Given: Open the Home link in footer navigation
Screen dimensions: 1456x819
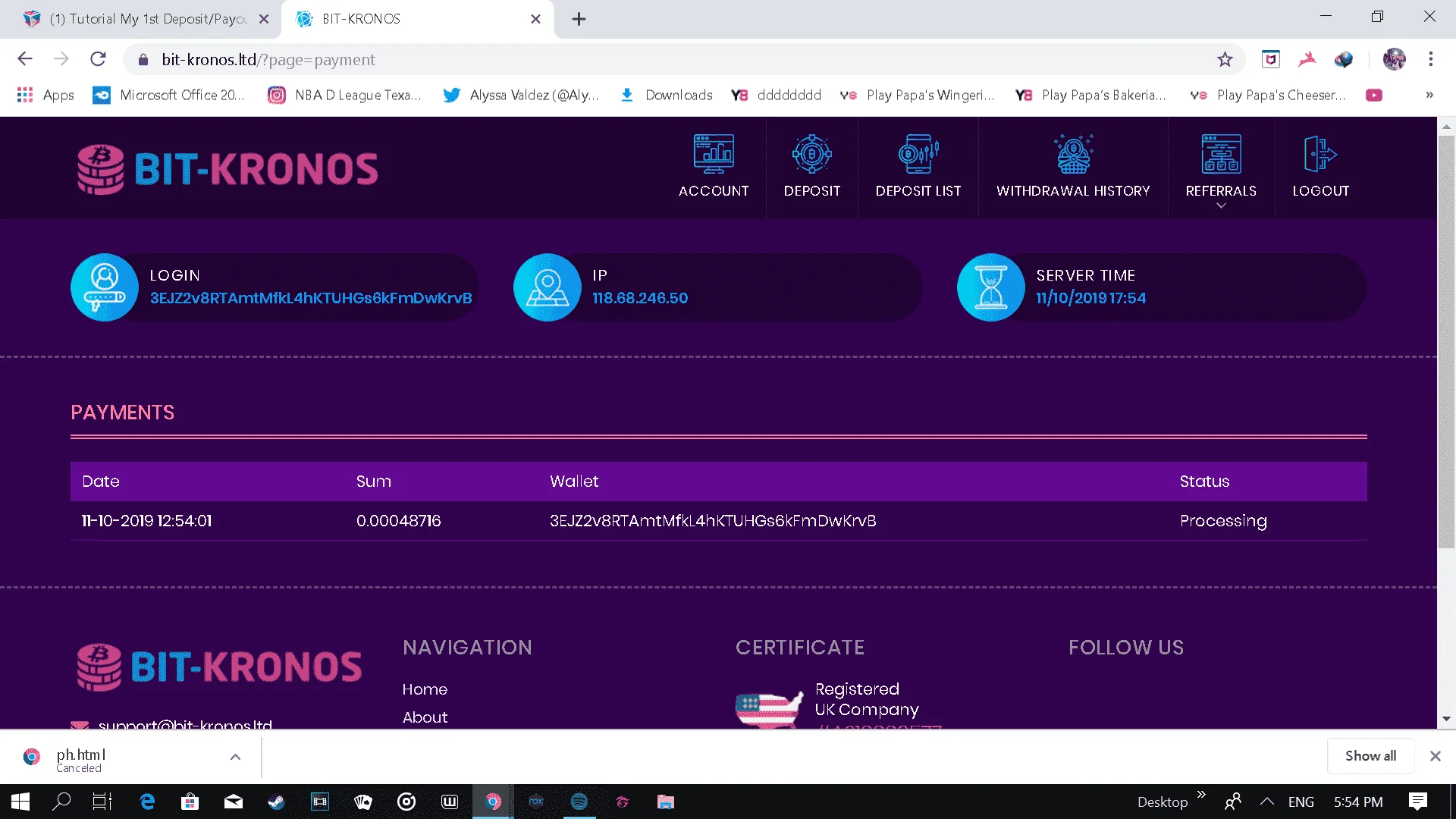Looking at the screenshot, I should point(425,689).
